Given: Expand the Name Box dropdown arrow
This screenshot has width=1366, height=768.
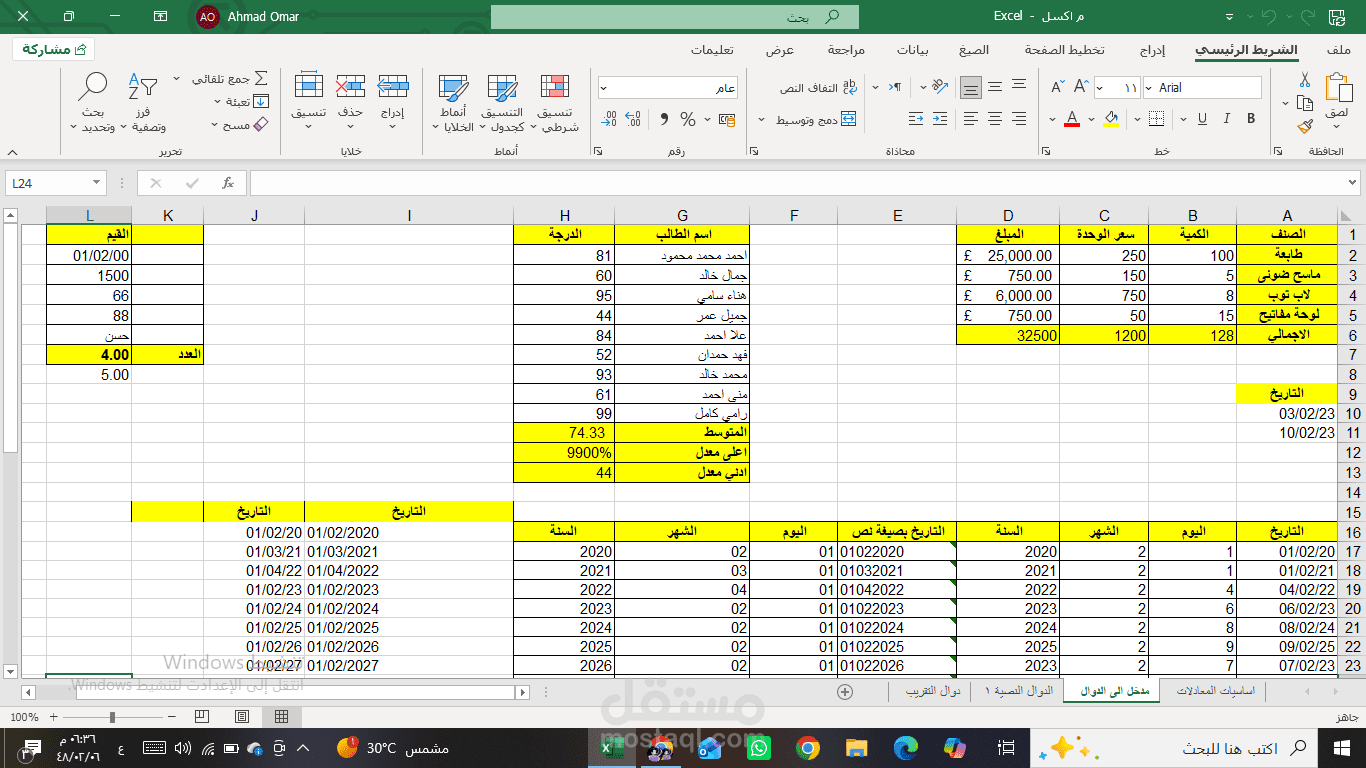Looking at the screenshot, I should click(x=96, y=183).
